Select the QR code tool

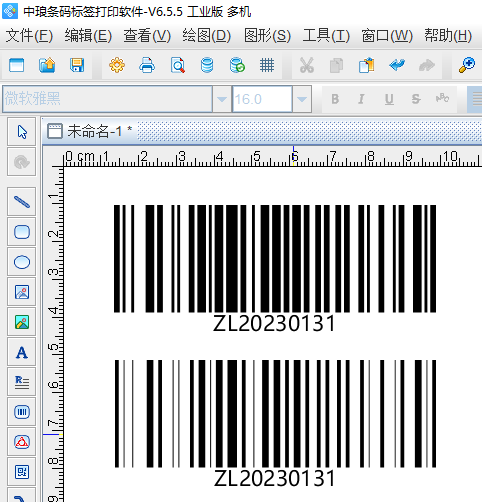pos(22,472)
